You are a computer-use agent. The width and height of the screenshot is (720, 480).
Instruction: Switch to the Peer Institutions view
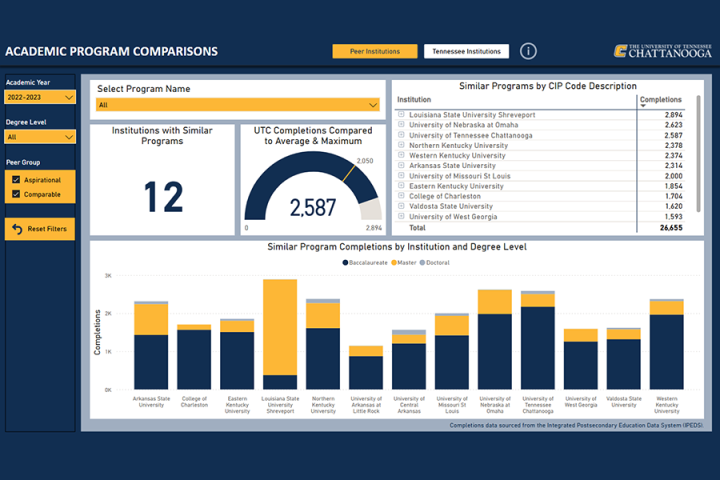pyautogui.click(x=375, y=51)
